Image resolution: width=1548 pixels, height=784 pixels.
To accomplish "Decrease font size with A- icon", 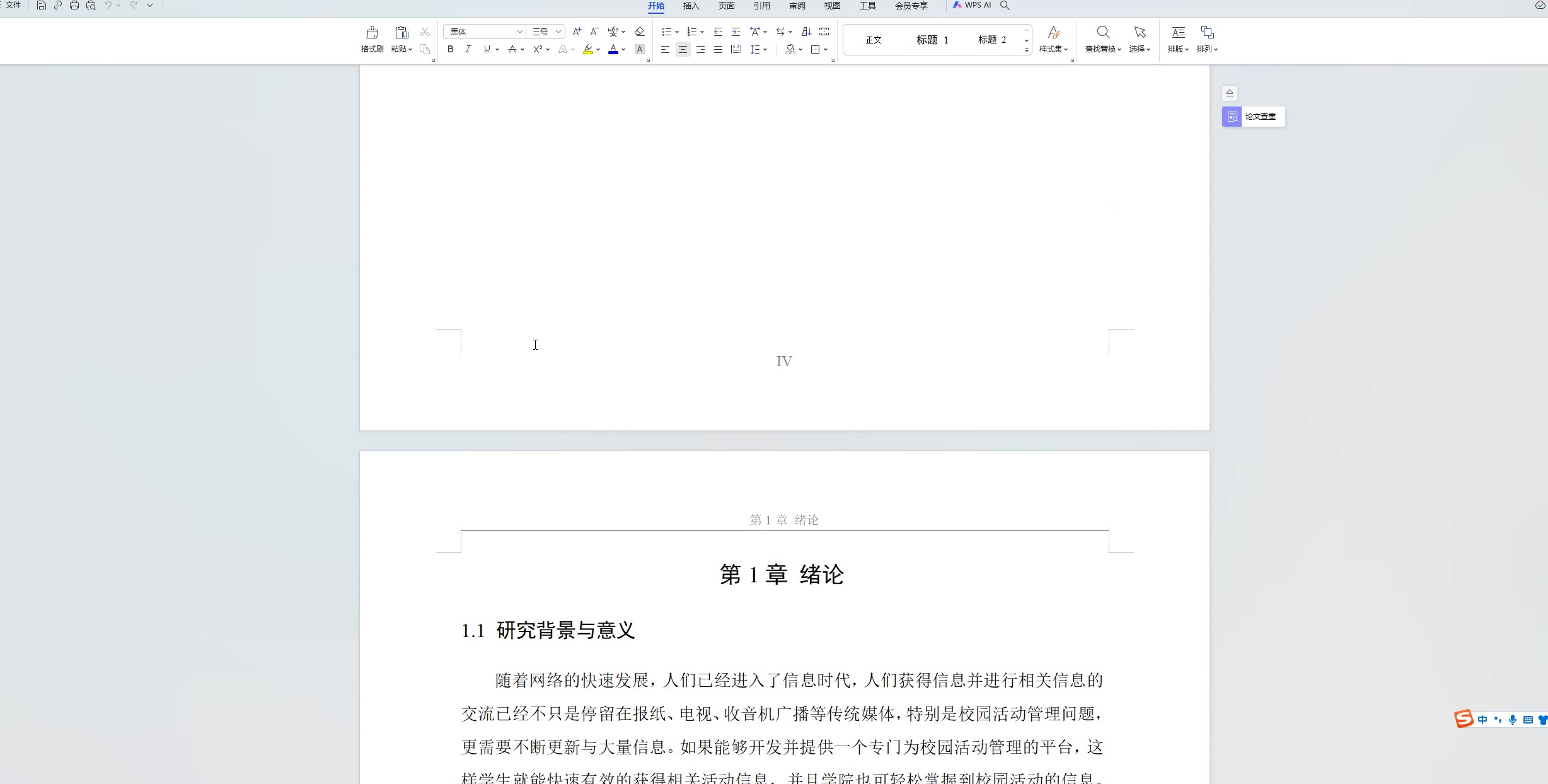I will click(594, 32).
